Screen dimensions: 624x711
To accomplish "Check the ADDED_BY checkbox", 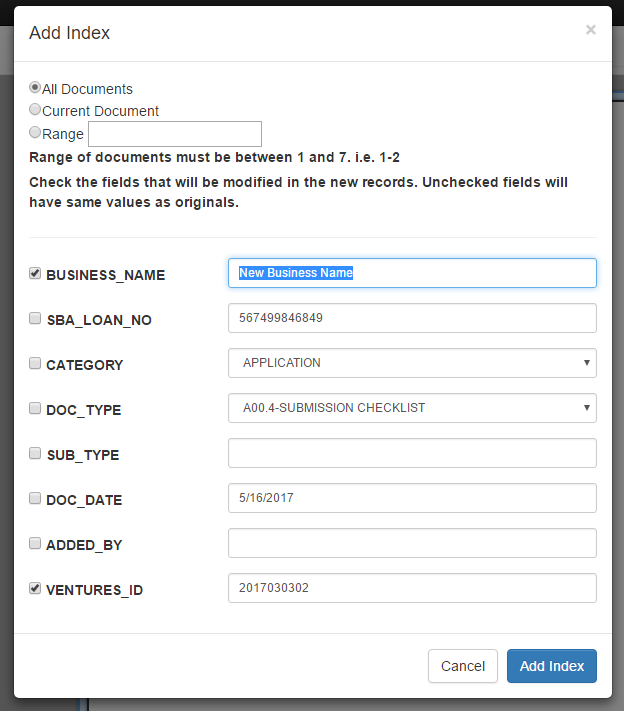I will (x=35, y=543).
